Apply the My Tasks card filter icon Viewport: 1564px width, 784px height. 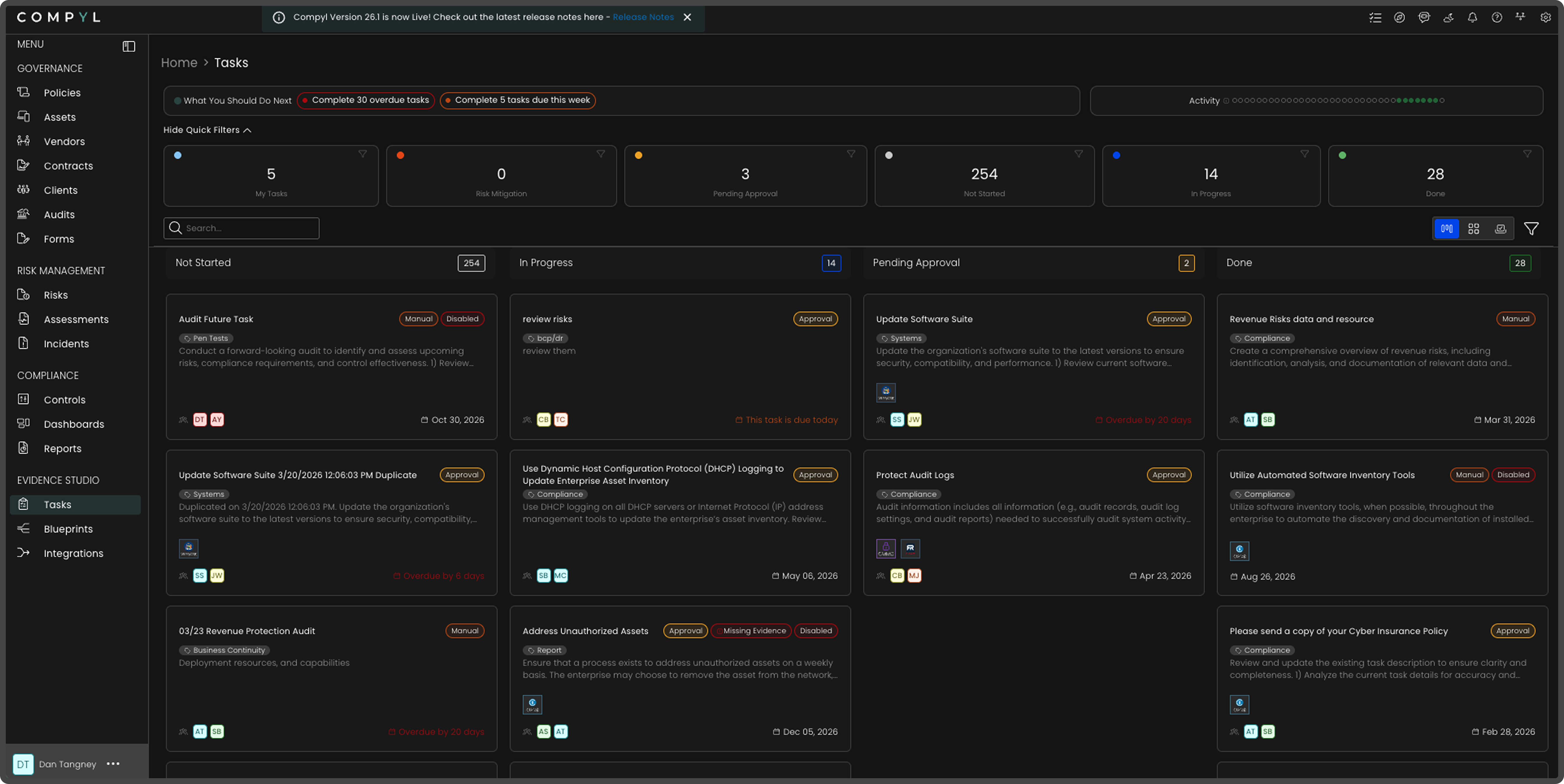point(363,154)
